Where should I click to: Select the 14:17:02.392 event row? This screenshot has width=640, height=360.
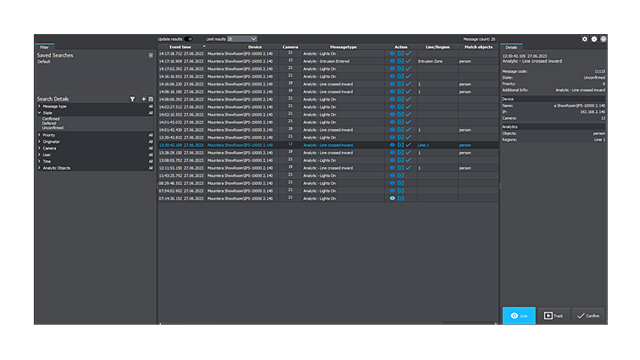coord(328,69)
